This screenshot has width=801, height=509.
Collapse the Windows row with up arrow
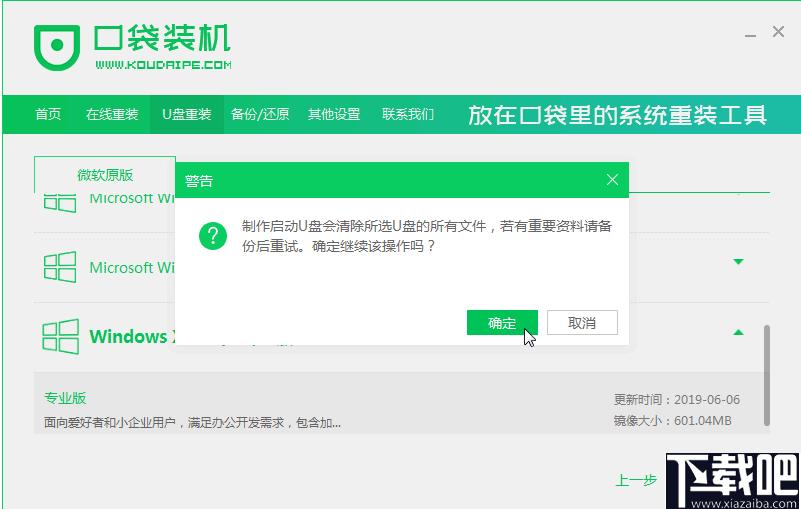click(x=738, y=332)
